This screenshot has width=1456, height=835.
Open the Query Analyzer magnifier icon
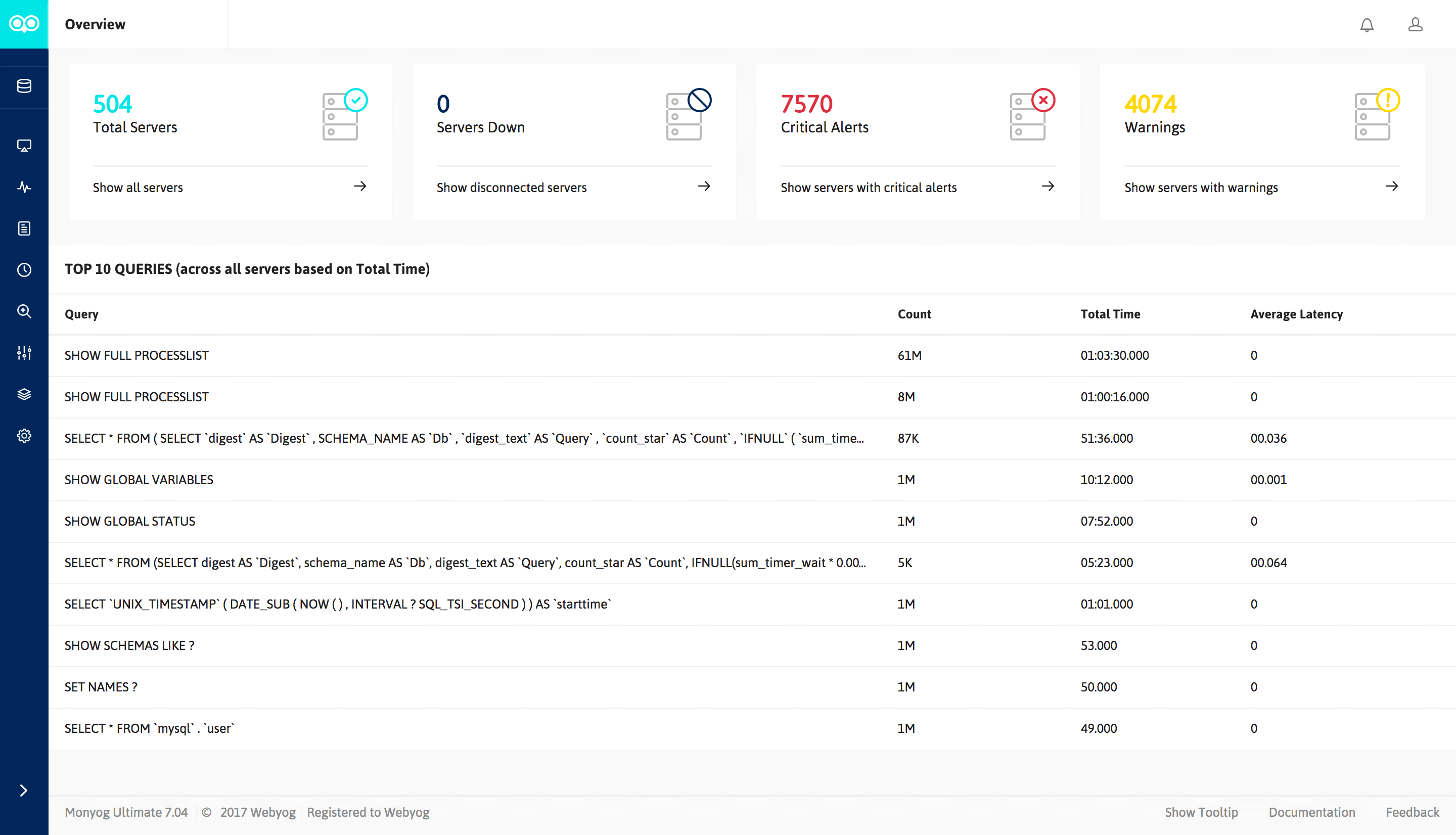[24, 311]
